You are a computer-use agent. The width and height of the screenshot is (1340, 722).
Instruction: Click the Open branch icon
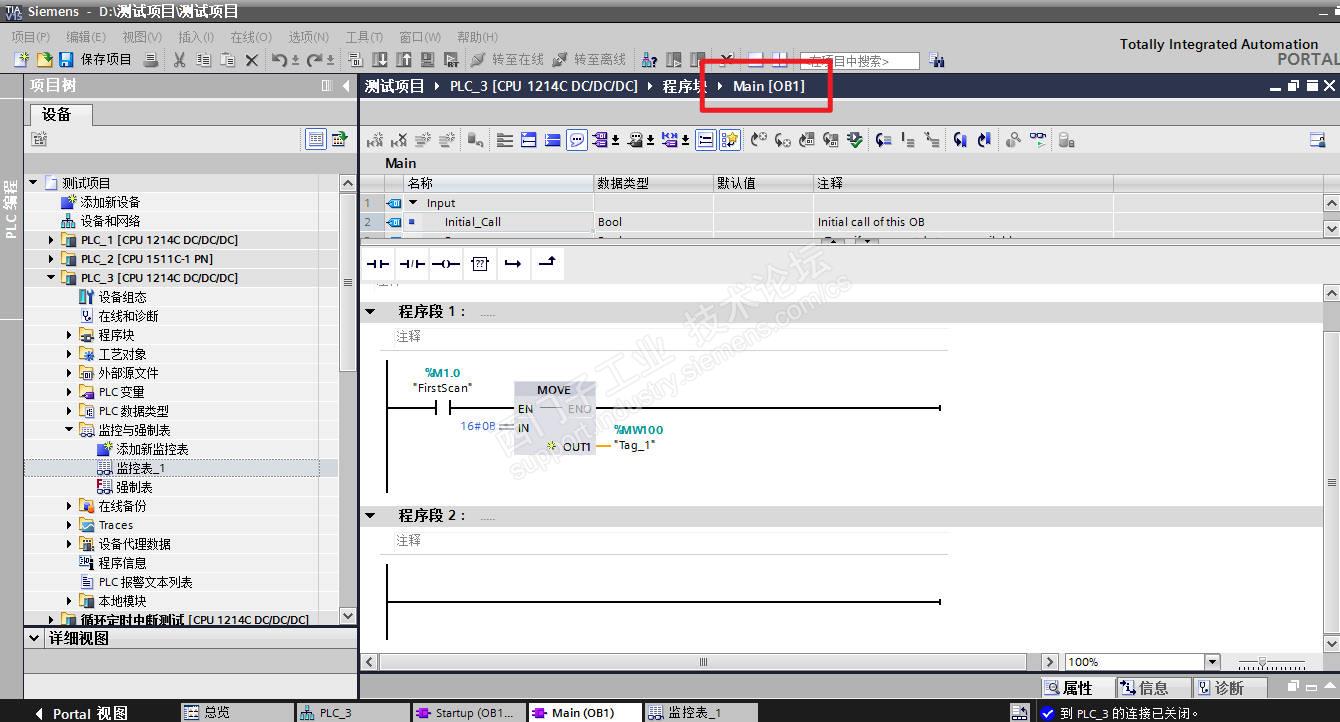(x=513, y=264)
